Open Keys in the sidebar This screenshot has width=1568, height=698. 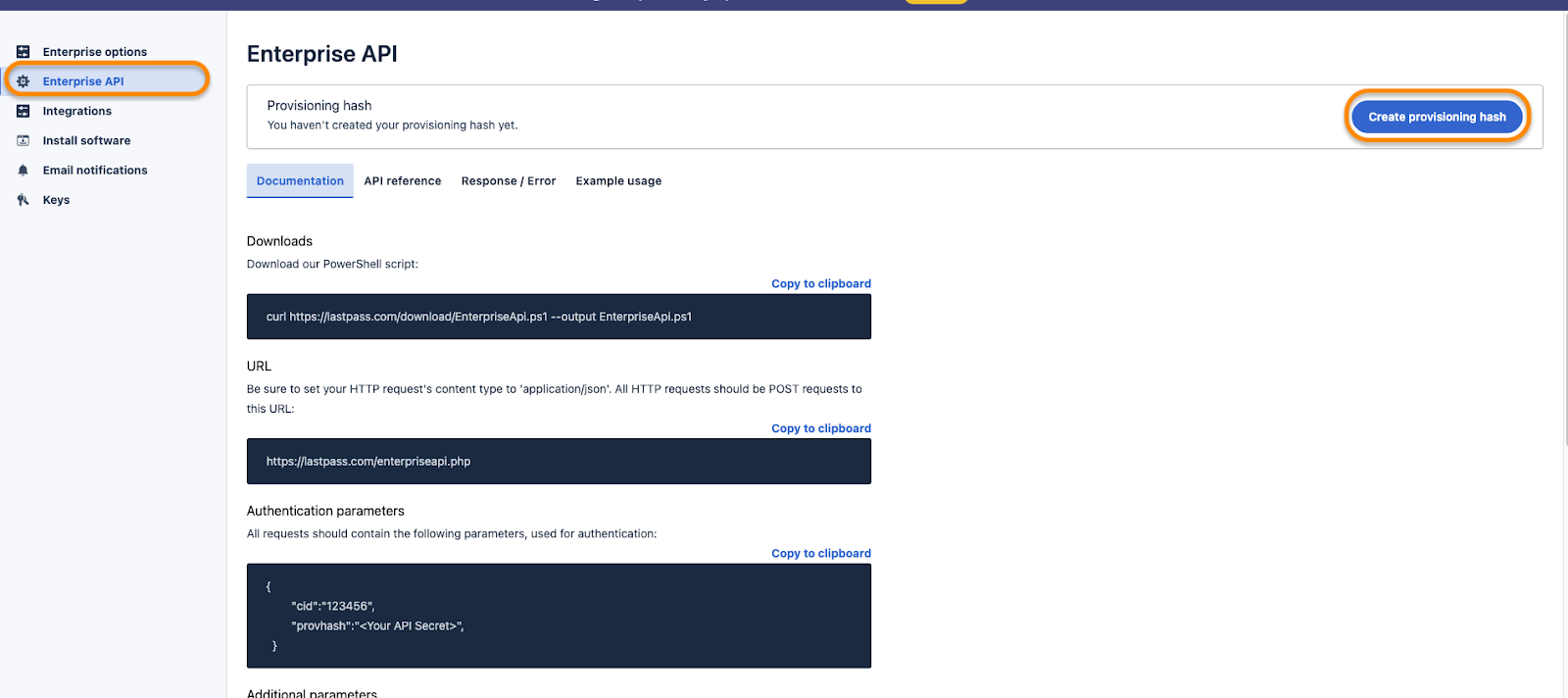(x=56, y=200)
